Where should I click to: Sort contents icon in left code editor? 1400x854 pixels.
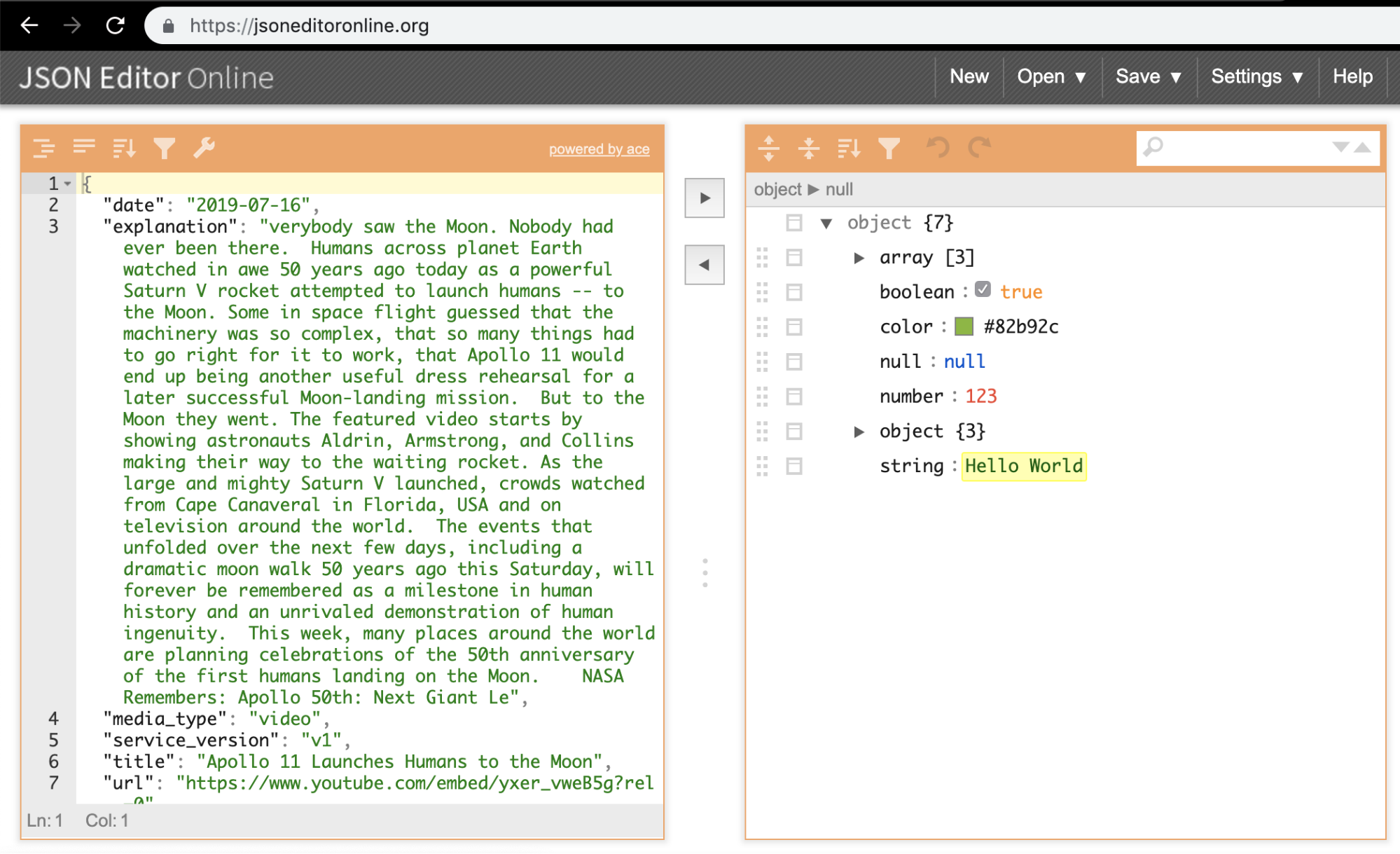124,148
